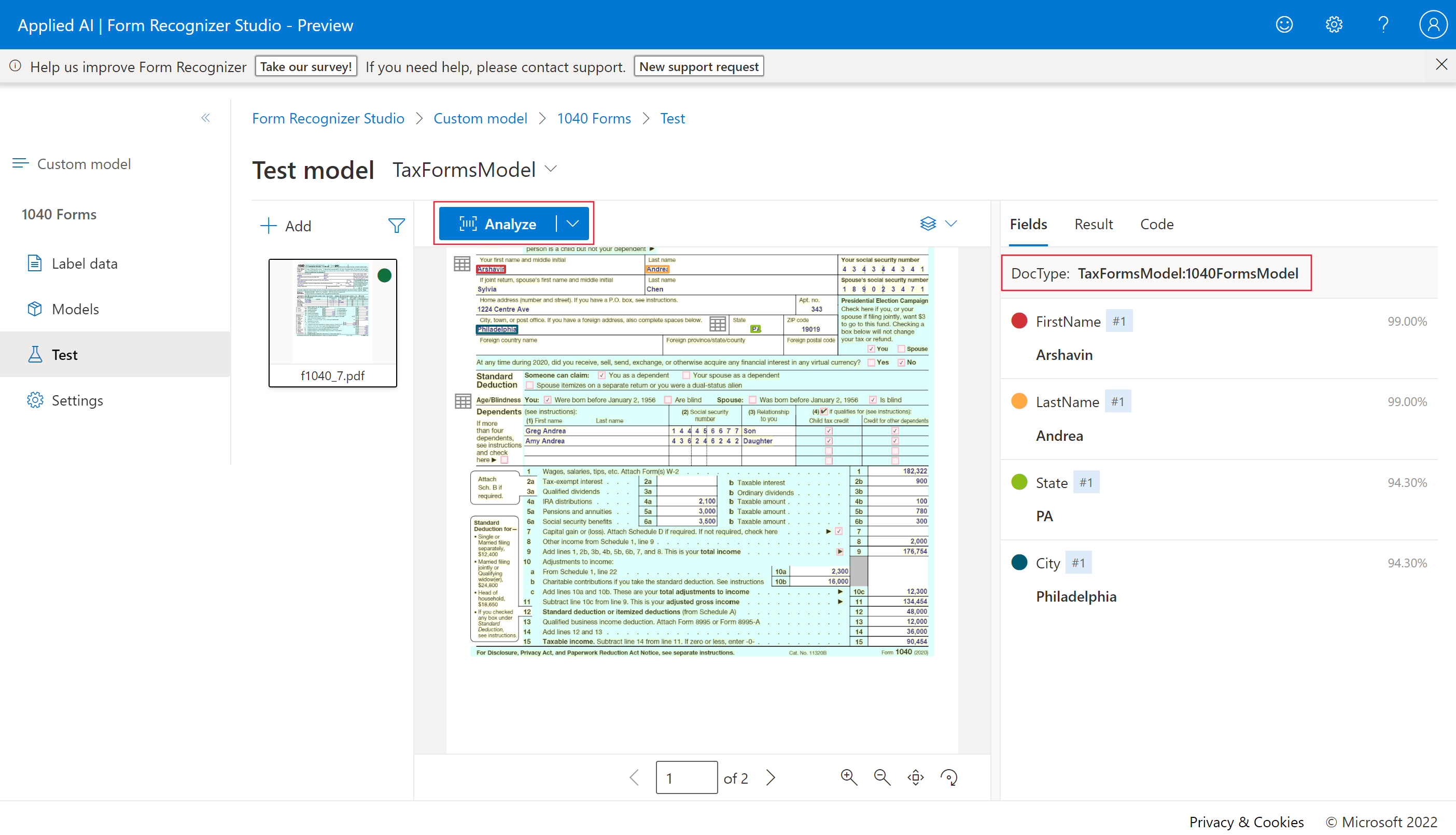
Task: Click the green status dot on thumbnail
Action: pos(385,275)
